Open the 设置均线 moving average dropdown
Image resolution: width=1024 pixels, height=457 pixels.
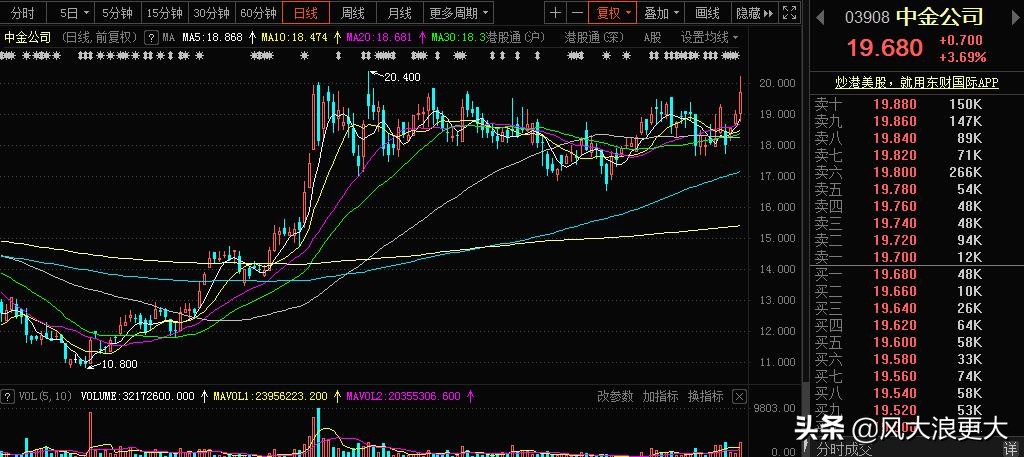click(x=709, y=37)
